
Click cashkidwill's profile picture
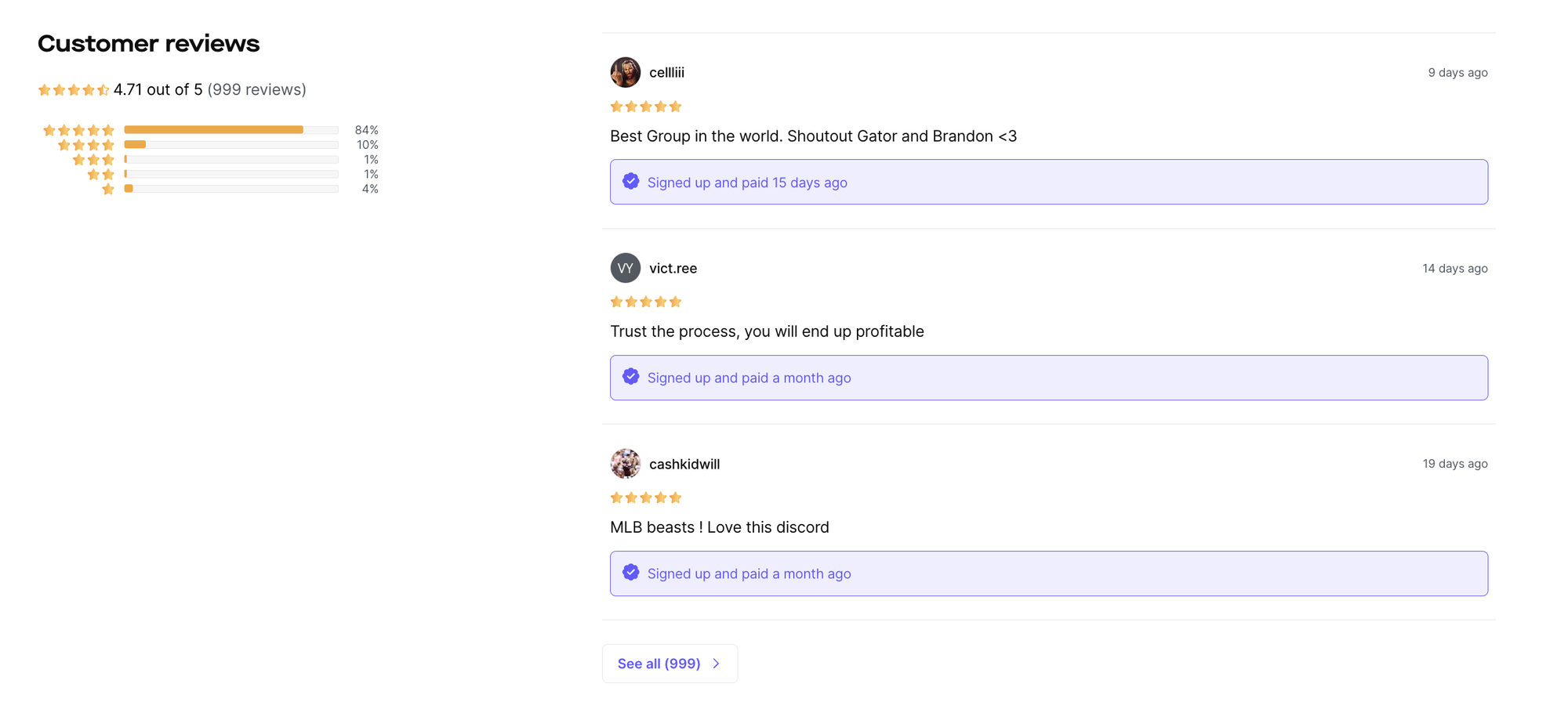[625, 463]
